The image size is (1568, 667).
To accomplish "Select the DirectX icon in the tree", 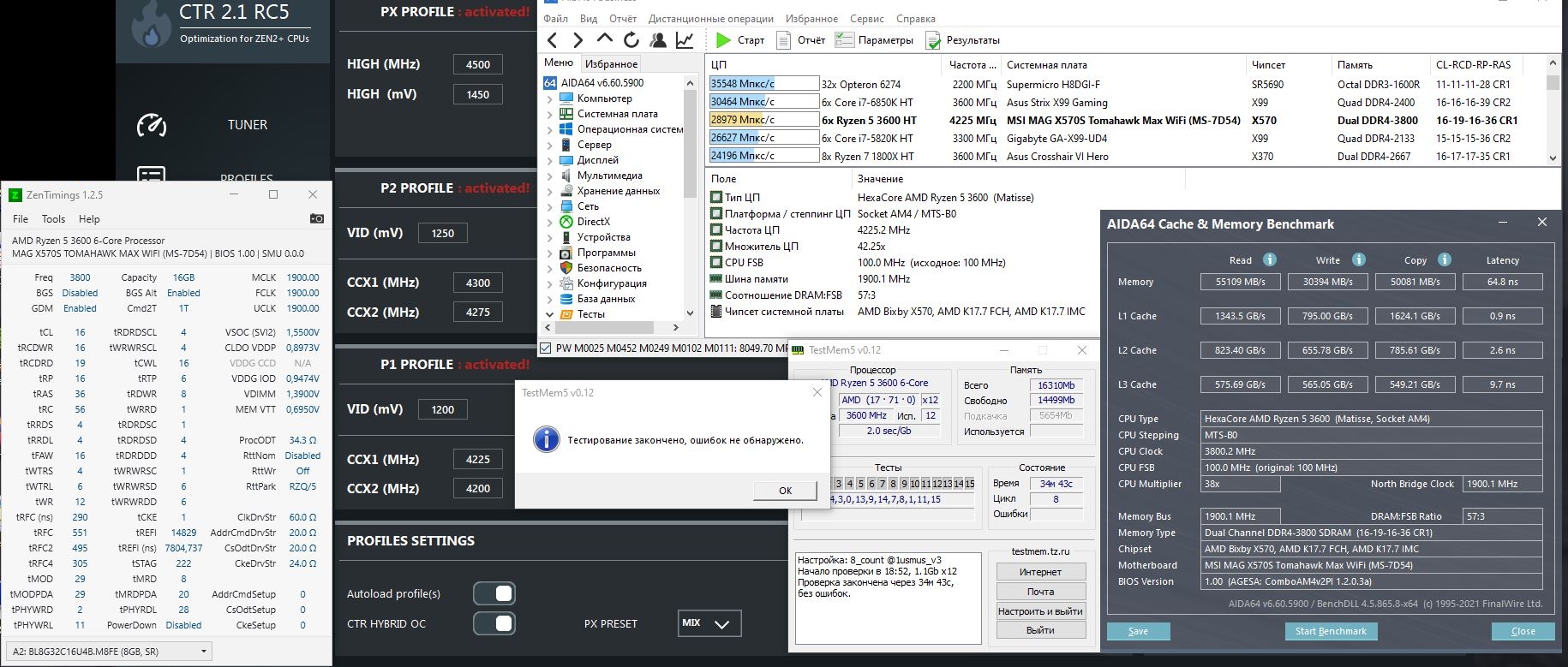I will click(566, 222).
